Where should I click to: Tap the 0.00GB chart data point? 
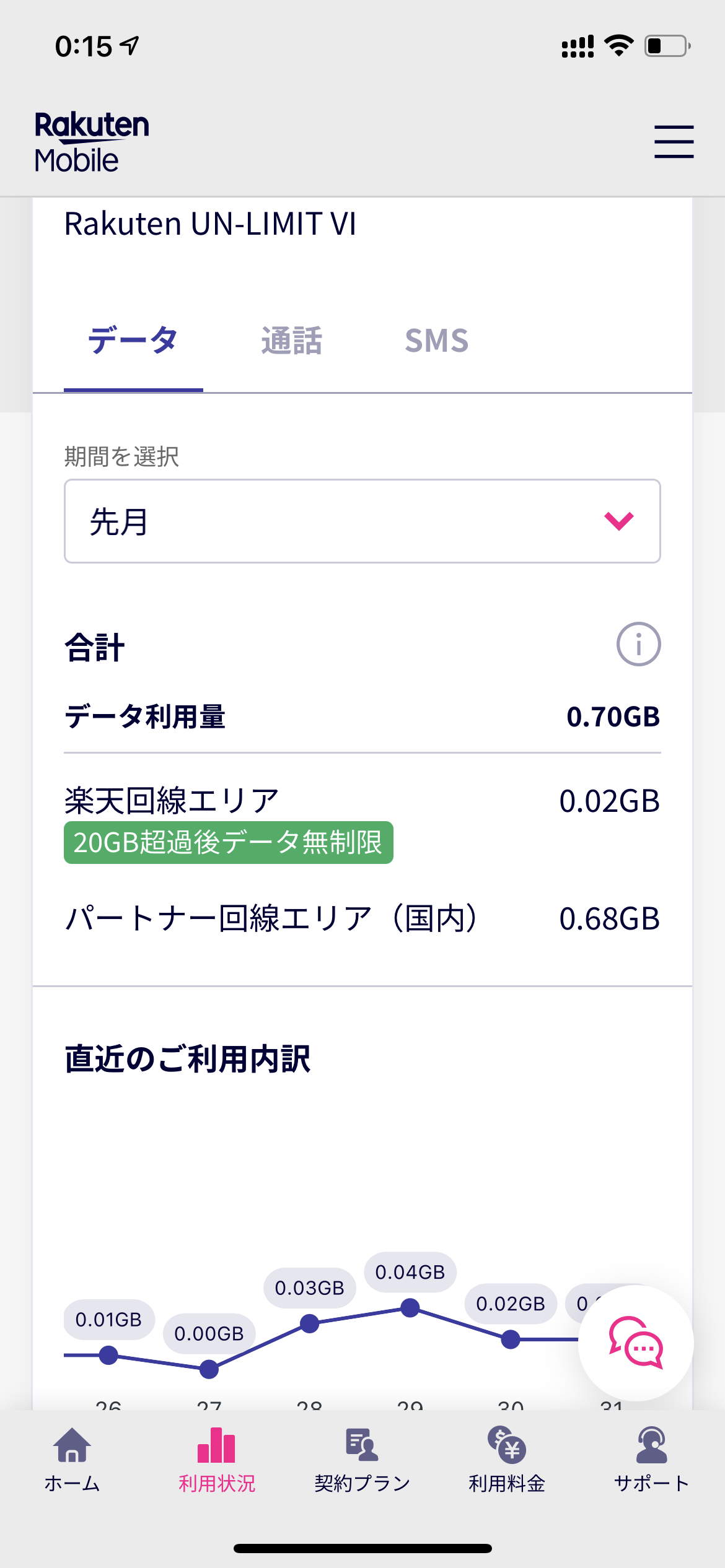209,1369
